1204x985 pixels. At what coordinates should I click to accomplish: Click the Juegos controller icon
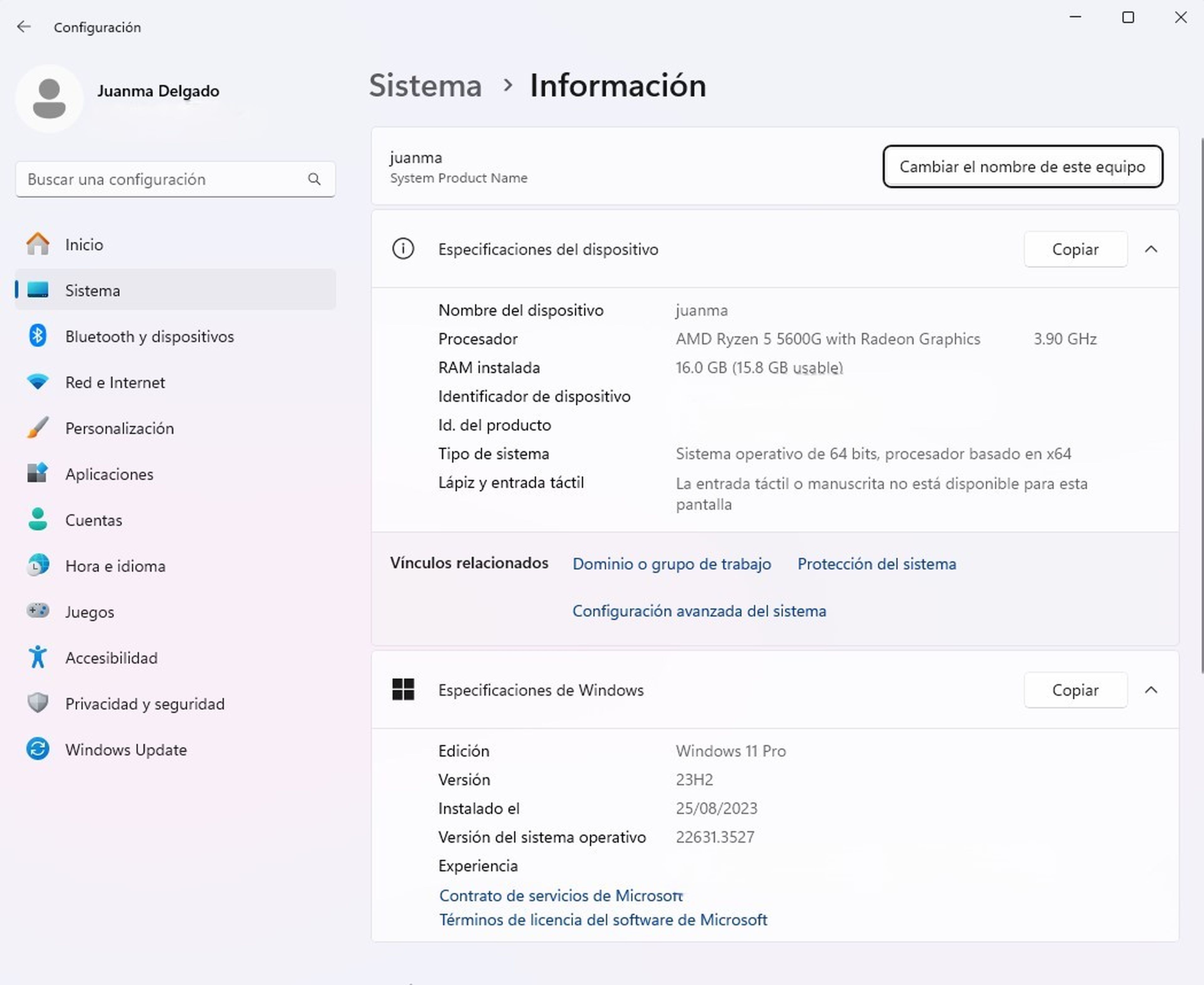(37, 611)
